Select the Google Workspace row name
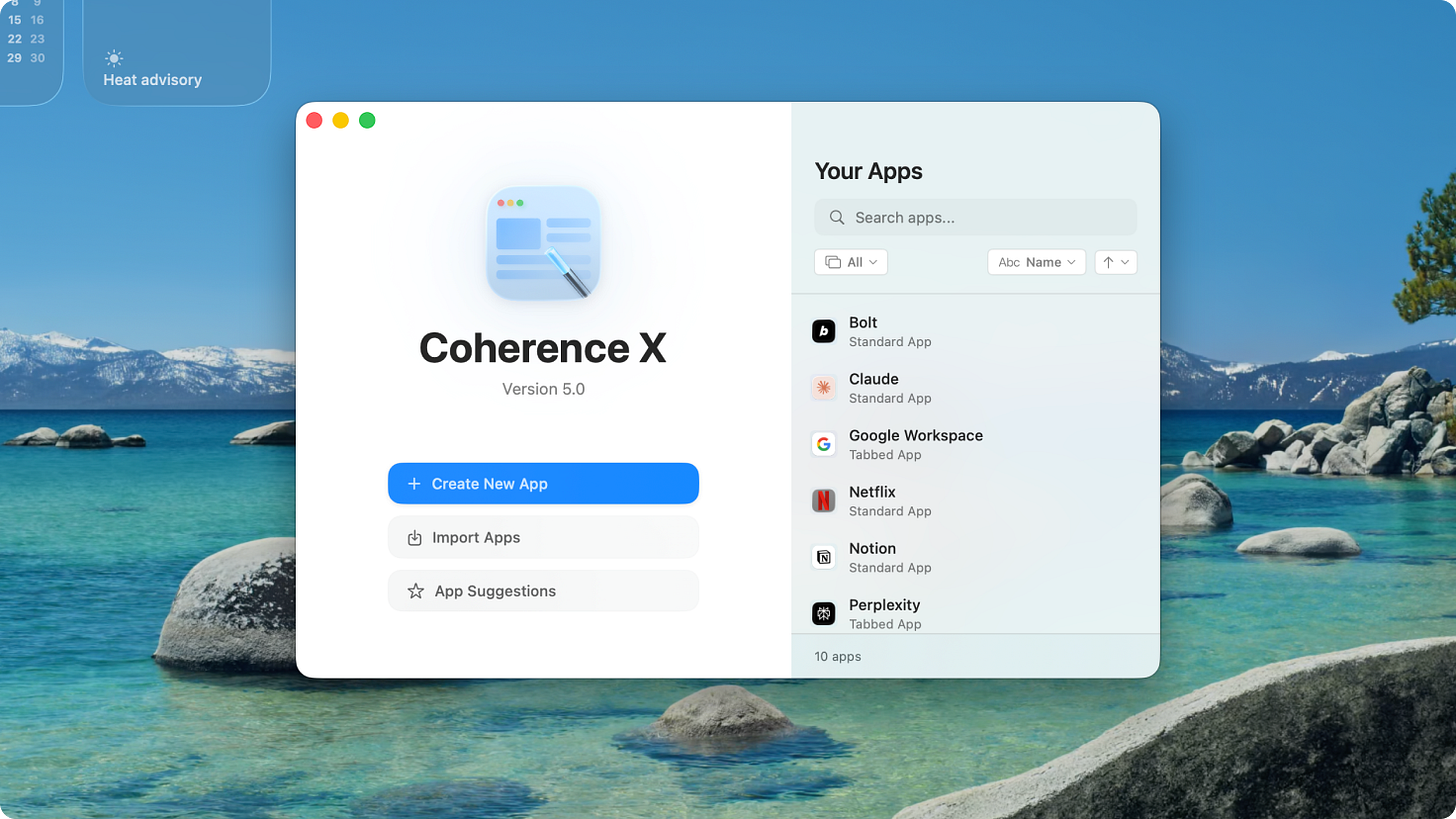This screenshot has height=819, width=1456. click(x=916, y=436)
